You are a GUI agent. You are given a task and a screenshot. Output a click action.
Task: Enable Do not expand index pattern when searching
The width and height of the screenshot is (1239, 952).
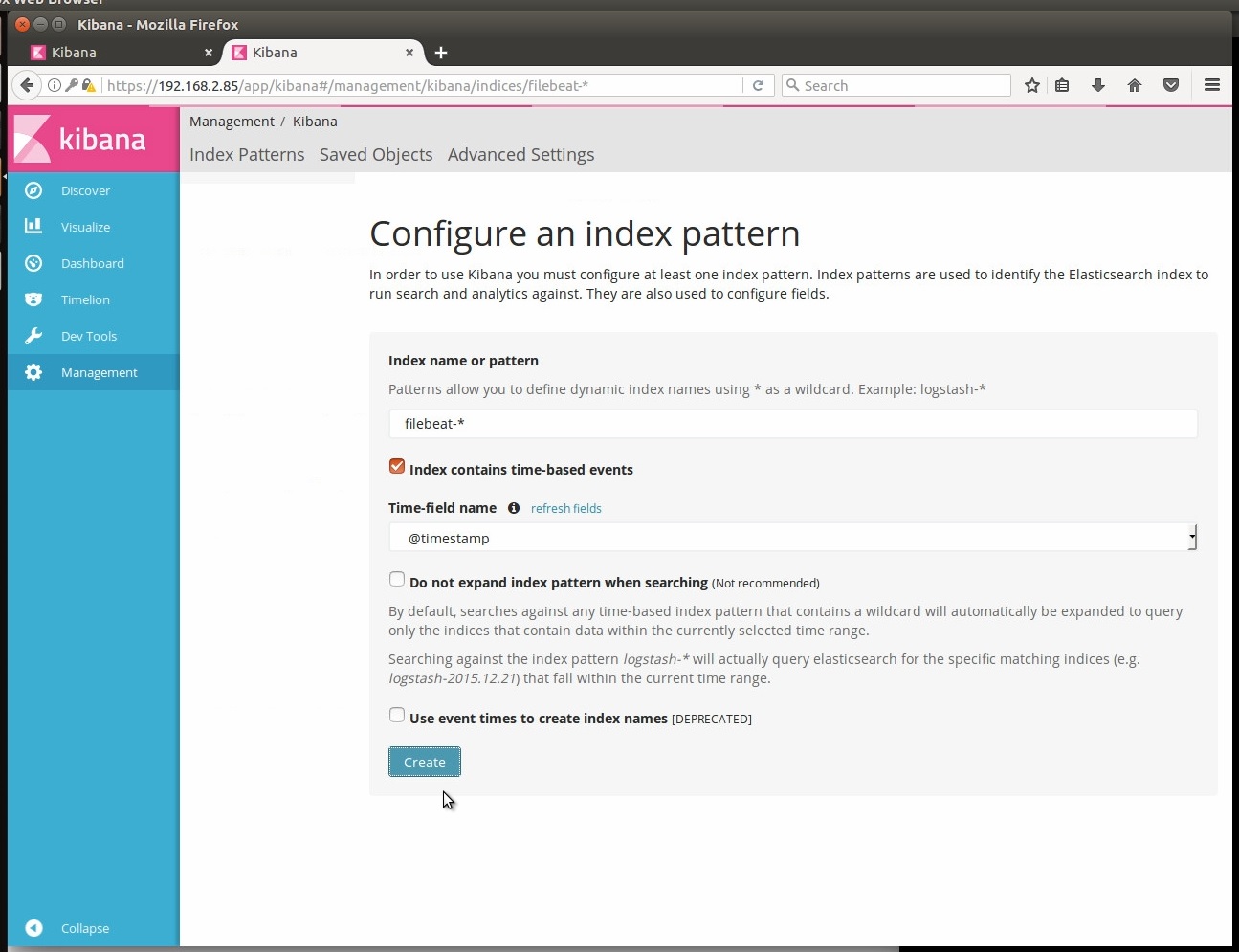point(397,579)
